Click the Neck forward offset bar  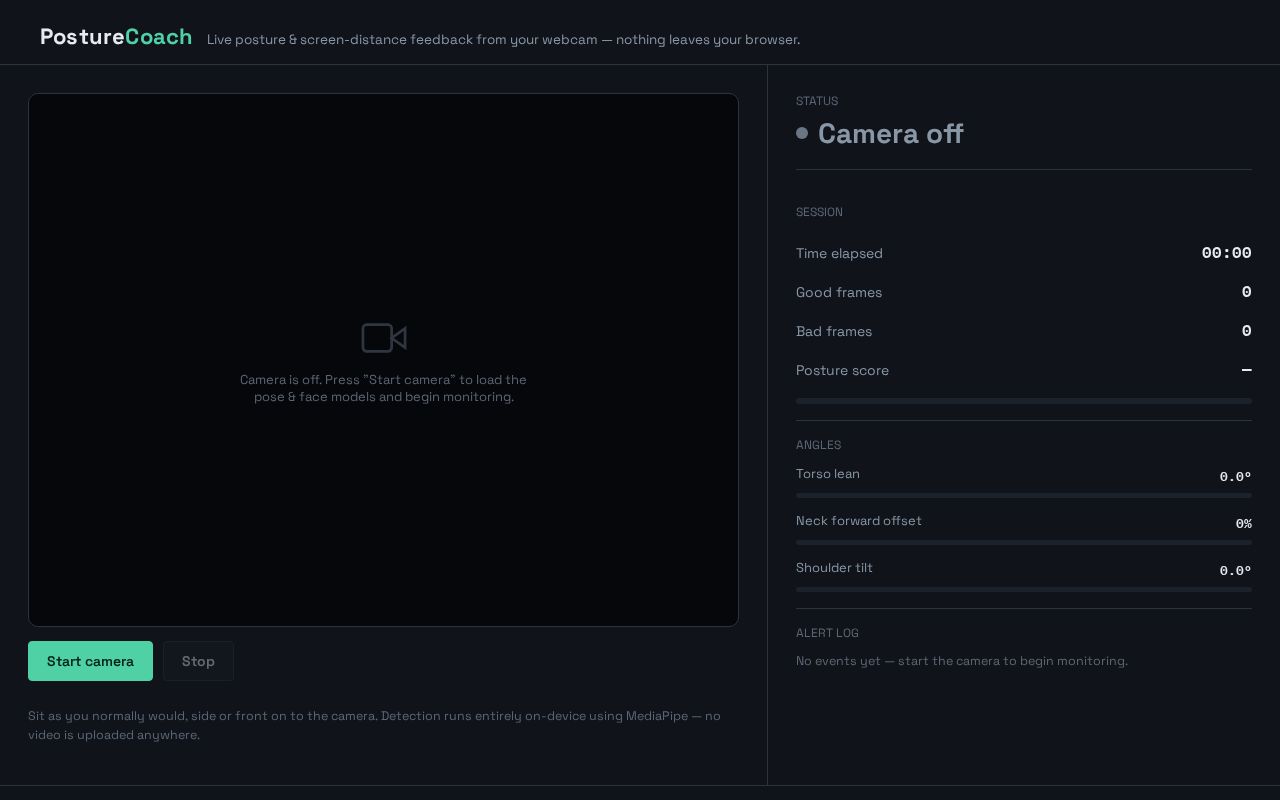pyautogui.click(x=1024, y=542)
